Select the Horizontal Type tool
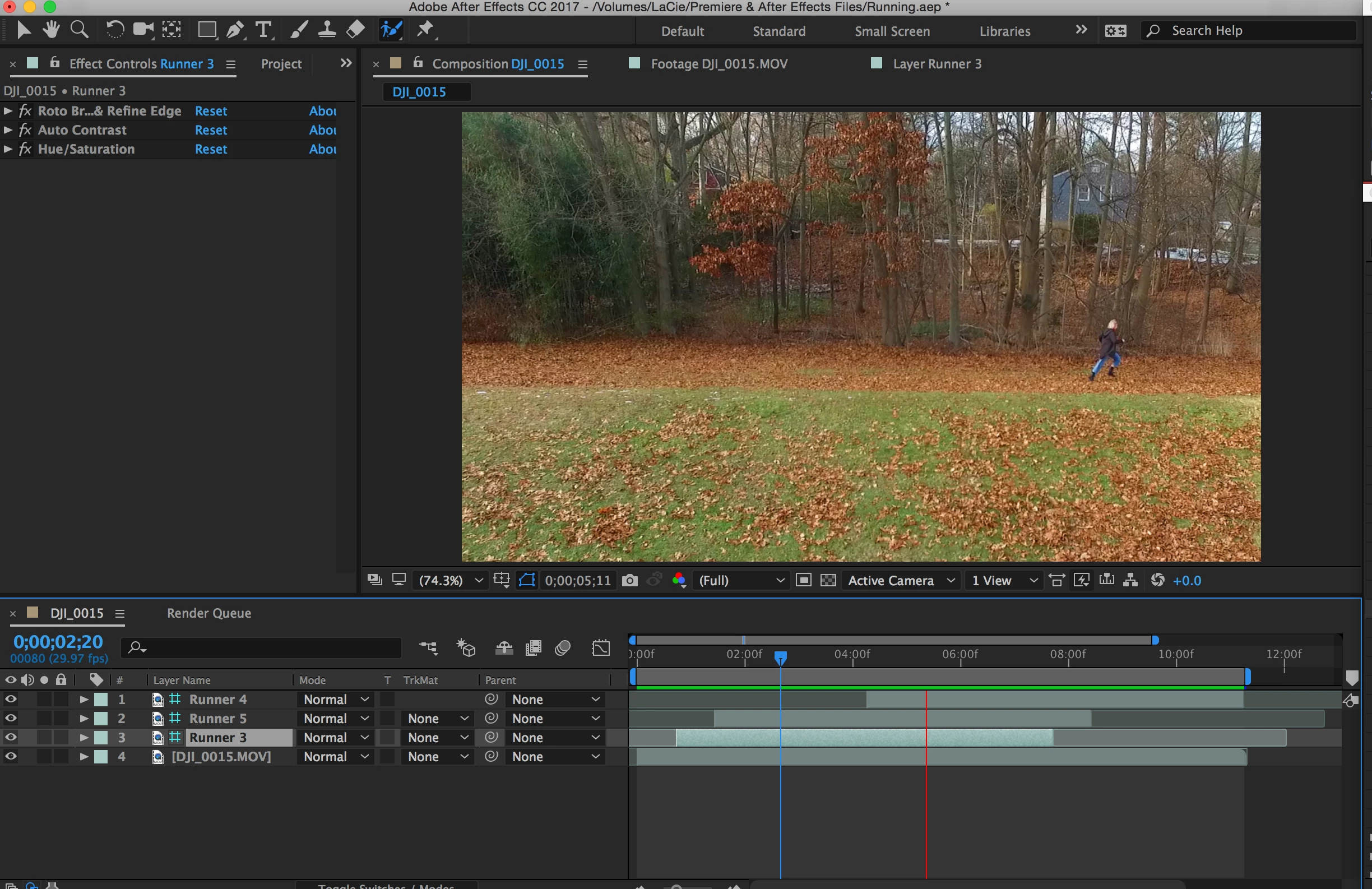The width and height of the screenshot is (1372, 889). pos(263,29)
